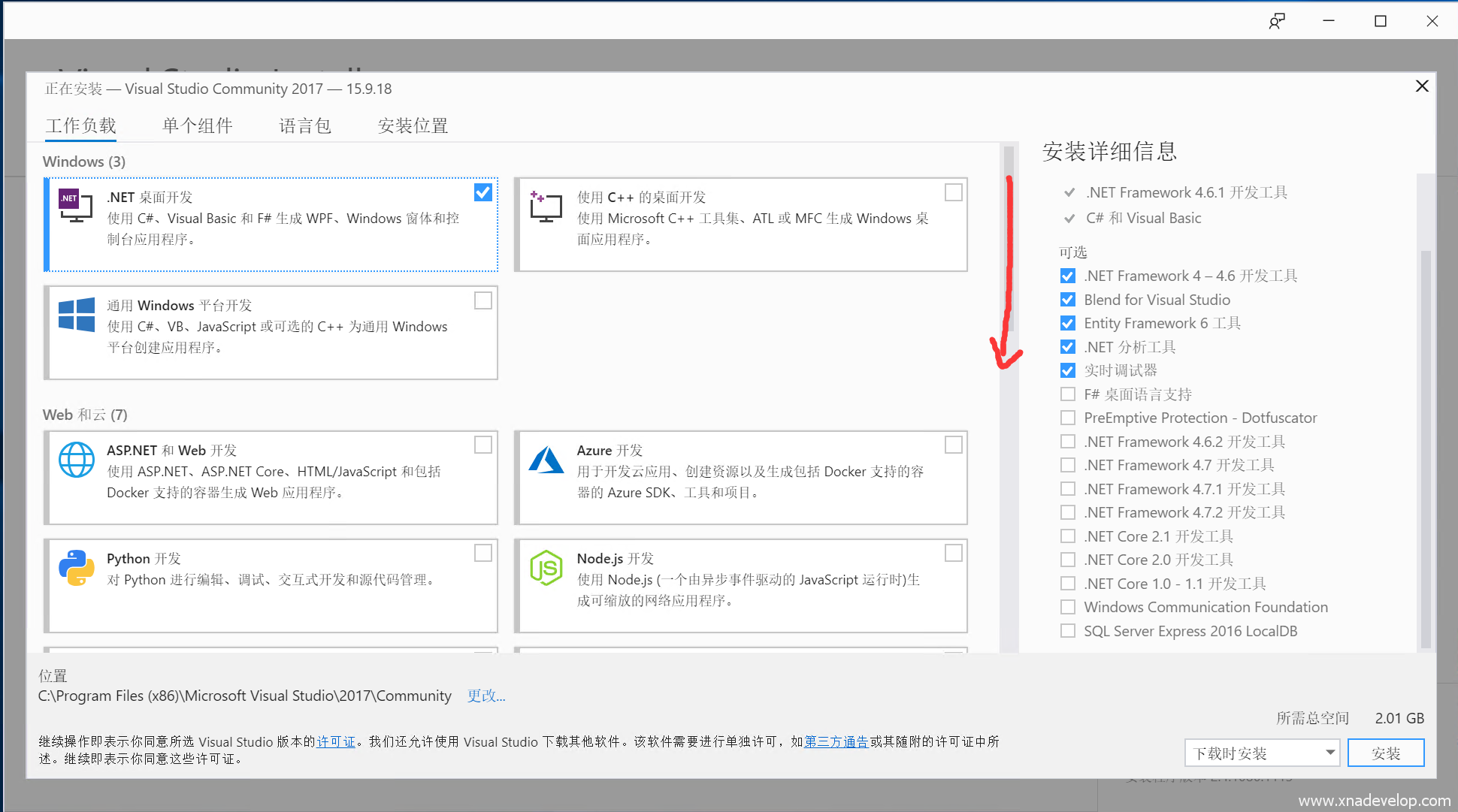Click the feedback person icon in title bar
1458x812 pixels.
pos(1276,21)
